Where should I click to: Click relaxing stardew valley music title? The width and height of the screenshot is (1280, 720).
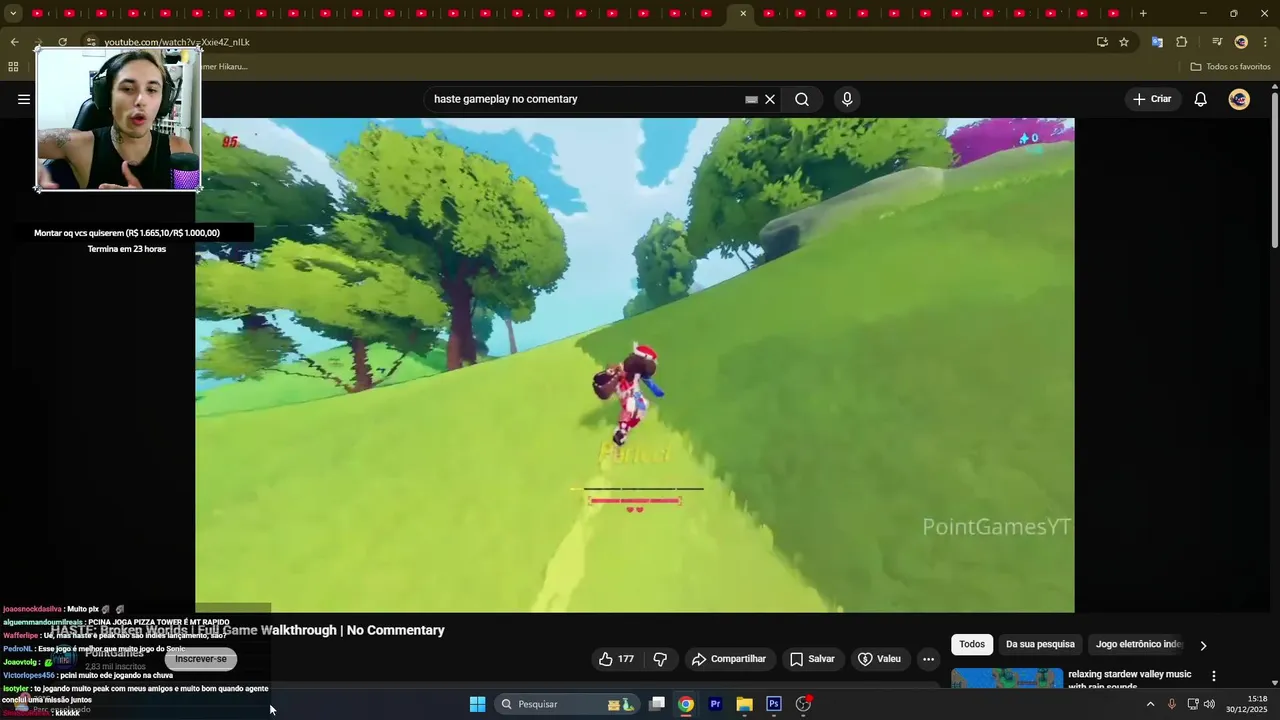point(1130,680)
